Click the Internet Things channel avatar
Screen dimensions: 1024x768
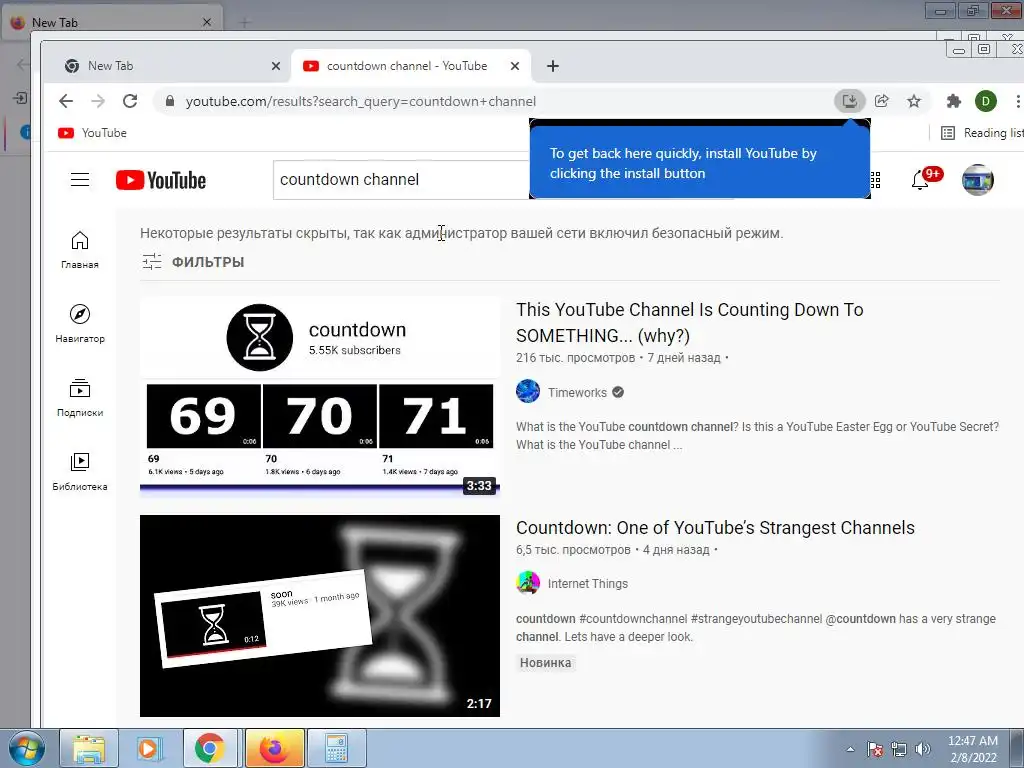528,583
